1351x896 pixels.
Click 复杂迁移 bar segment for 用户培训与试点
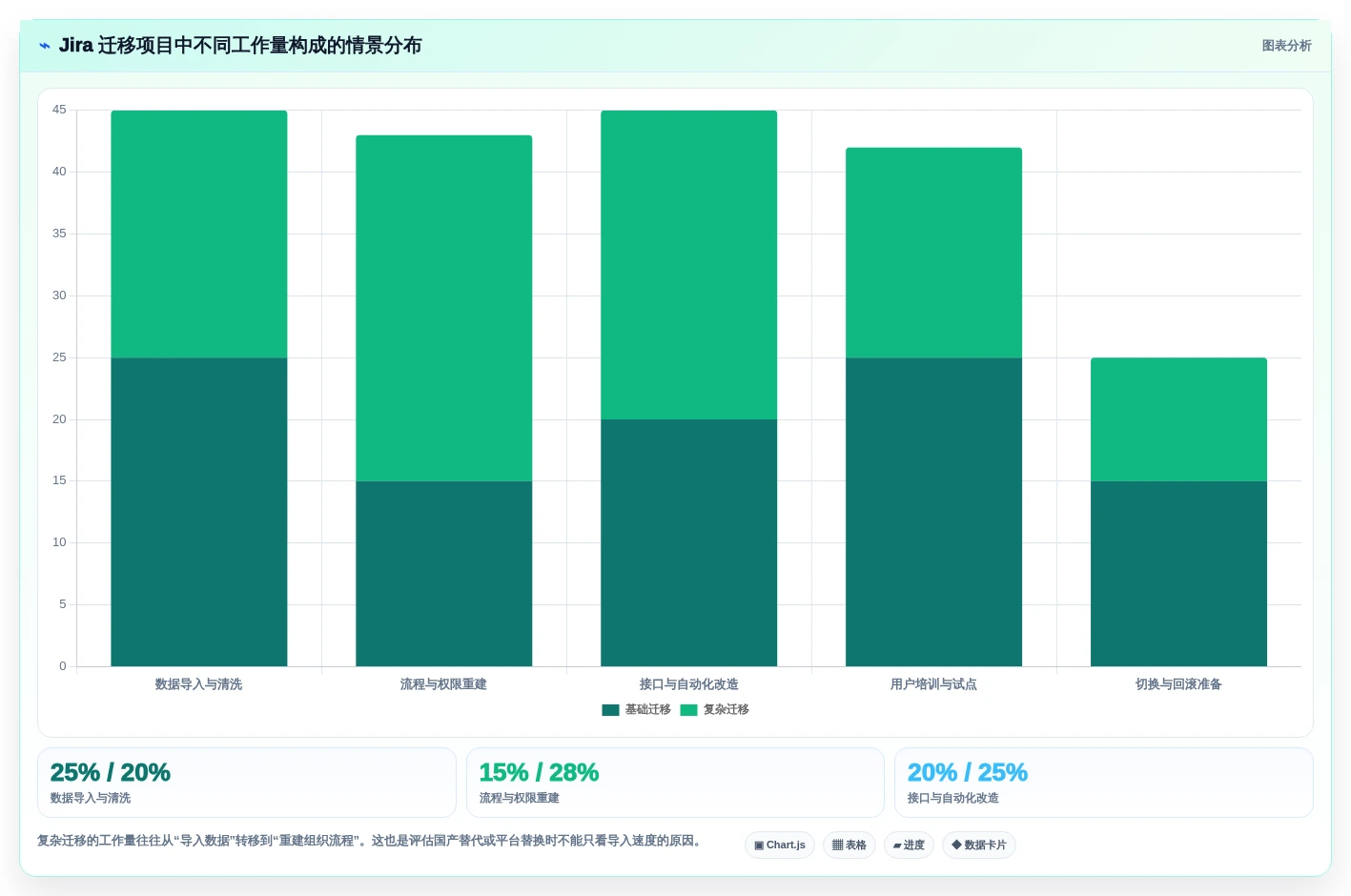click(934, 253)
